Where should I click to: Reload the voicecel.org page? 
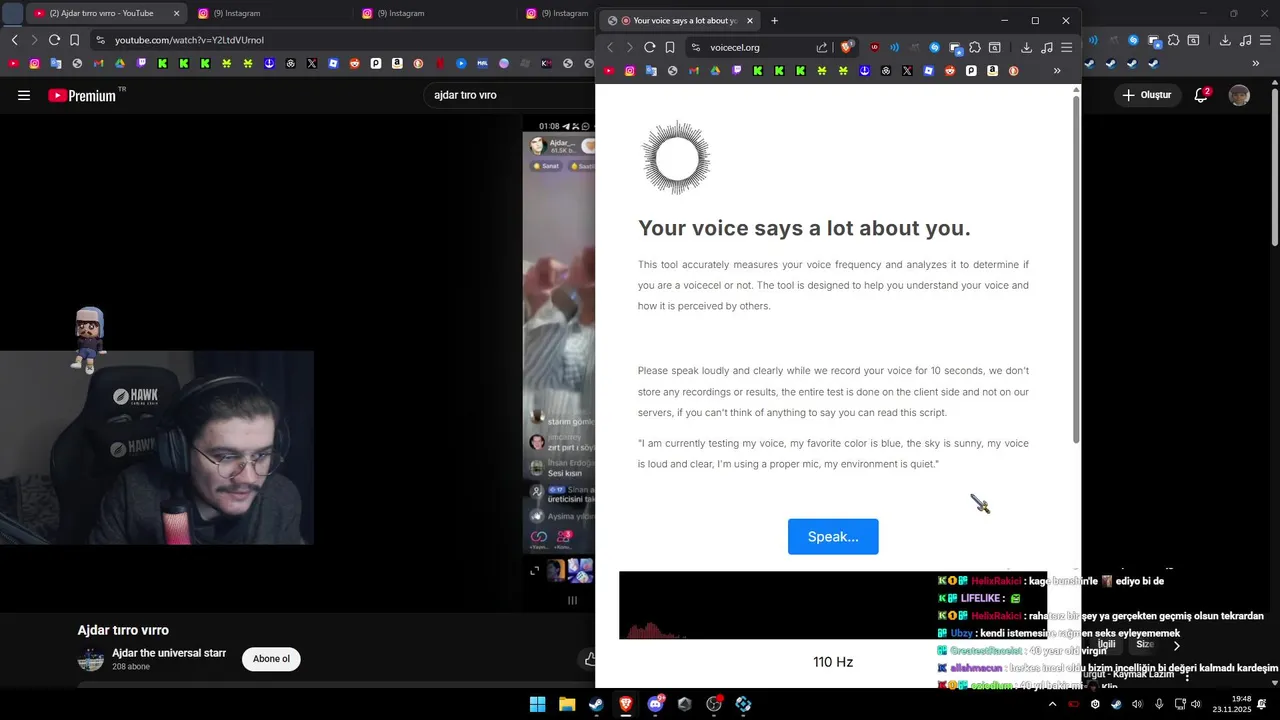pyautogui.click(x=649, y=47)
